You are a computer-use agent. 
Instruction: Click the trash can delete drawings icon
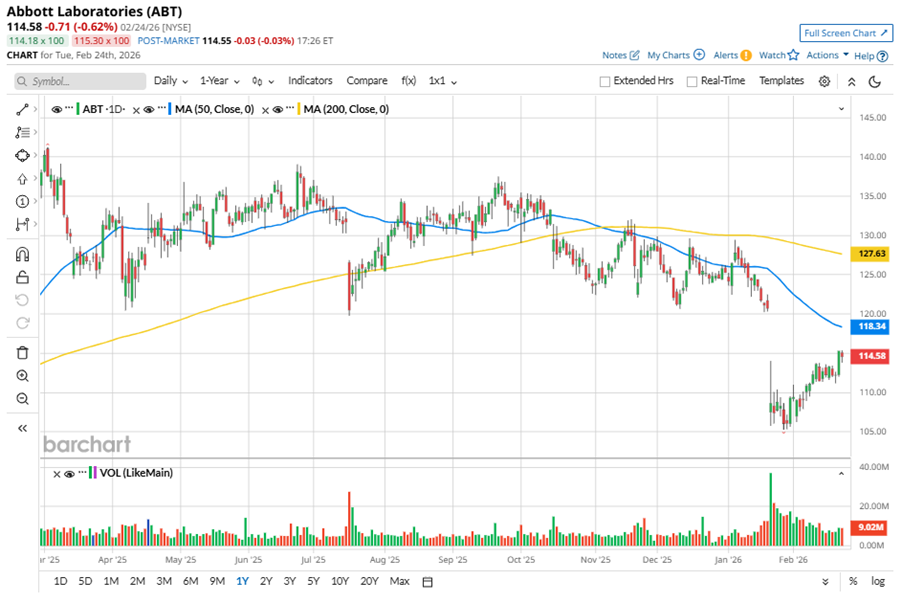coord(22,353)
